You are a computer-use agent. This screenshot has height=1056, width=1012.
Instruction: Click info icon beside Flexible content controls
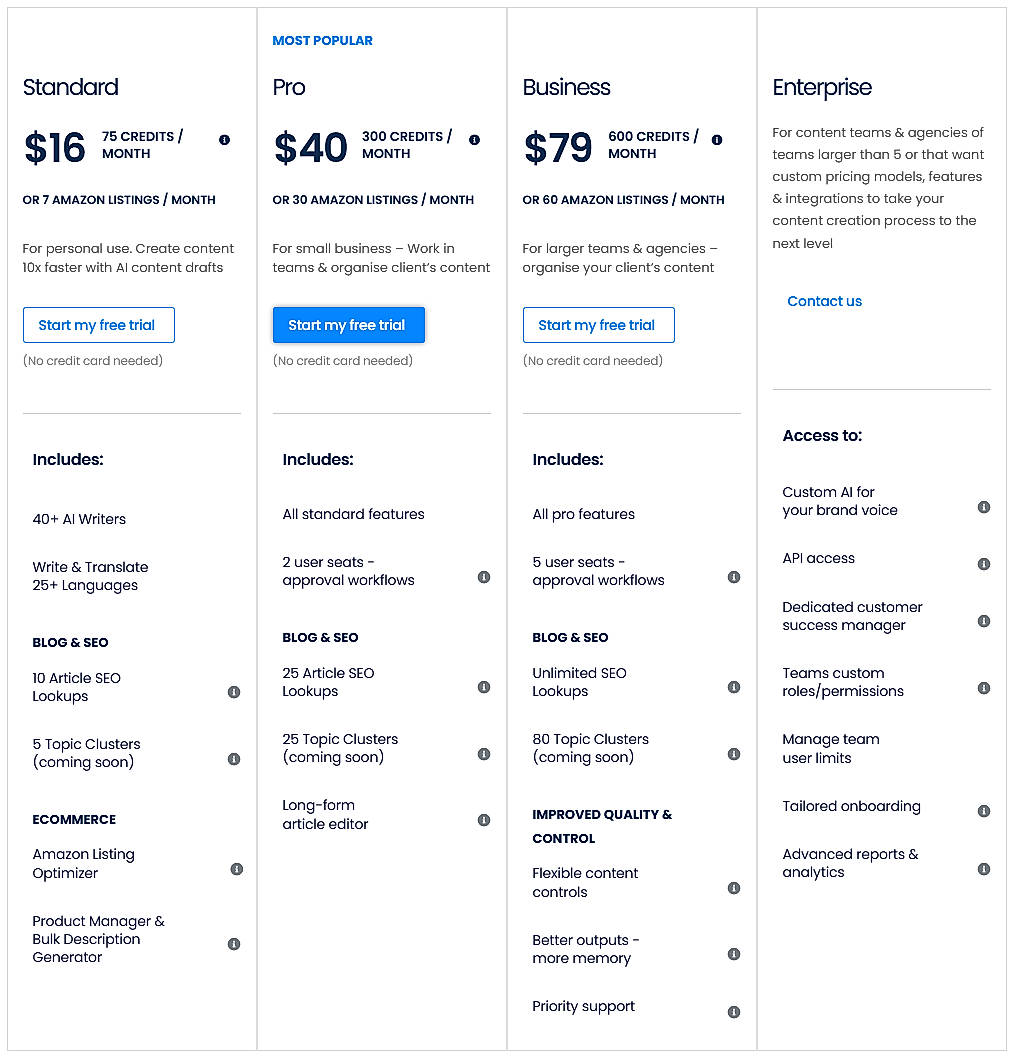pyautogui.click(x=734, y=888)
